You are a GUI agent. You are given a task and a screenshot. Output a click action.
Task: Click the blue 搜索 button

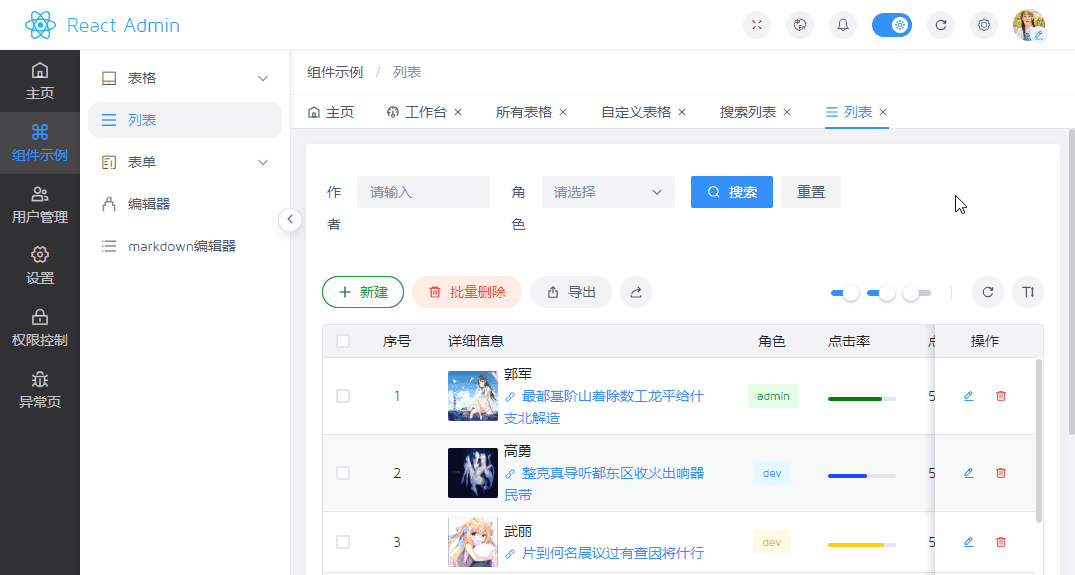click(731, 192)
